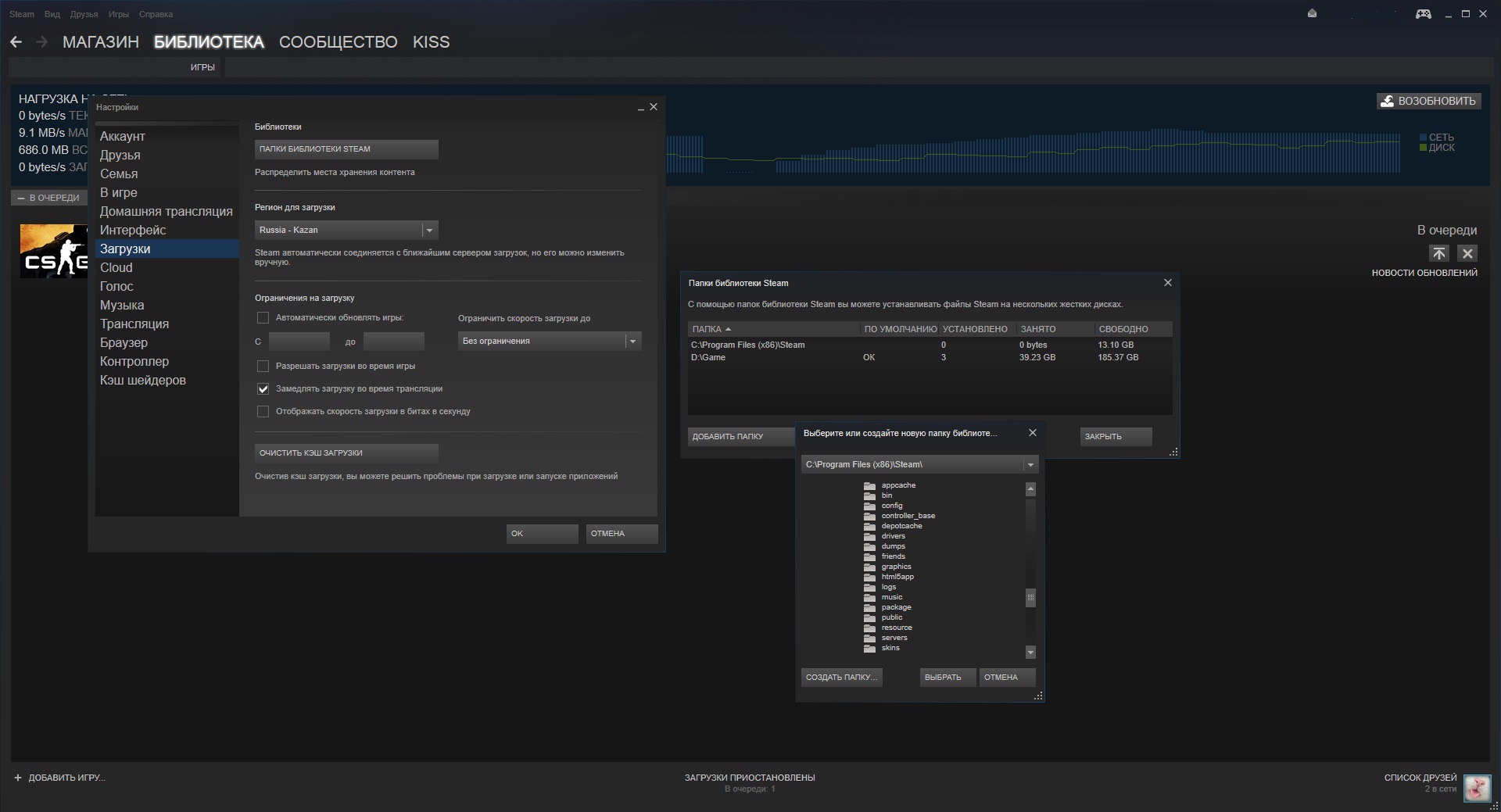The height and width of the screenshot is (812, 1501).
Task: Click ВОЗОБНОВИТЬ to resume downloads
Action: 1428,101
